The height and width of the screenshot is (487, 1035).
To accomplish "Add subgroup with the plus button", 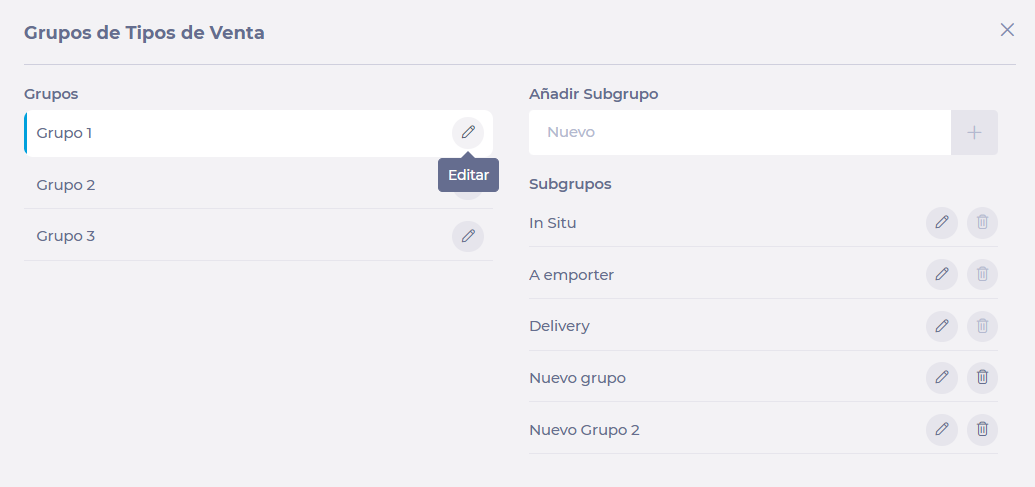I will [x=974, y=133].
